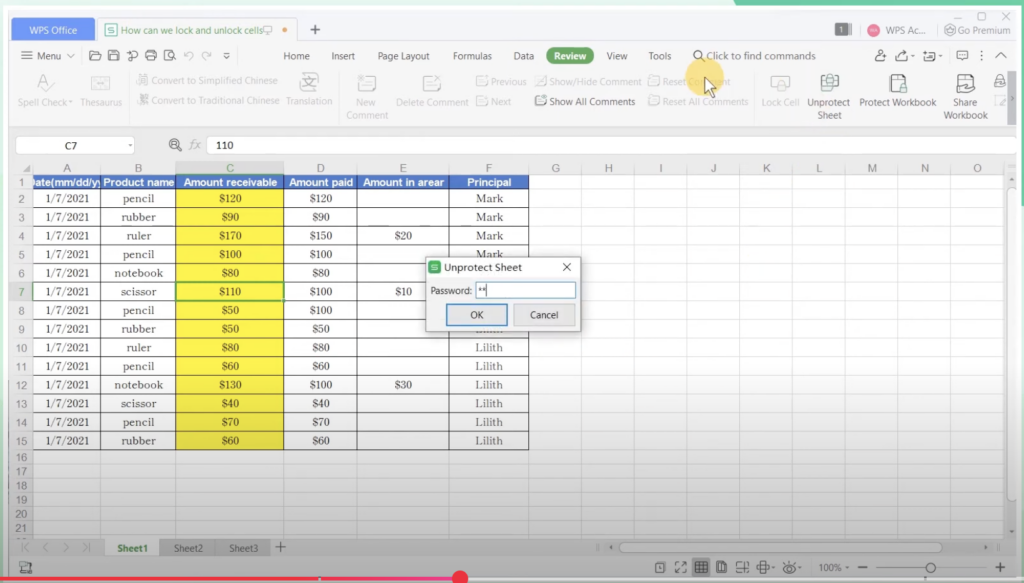Select the Spell Check tool
This screenshot has width=1024, height=583.
pos(41,89)
